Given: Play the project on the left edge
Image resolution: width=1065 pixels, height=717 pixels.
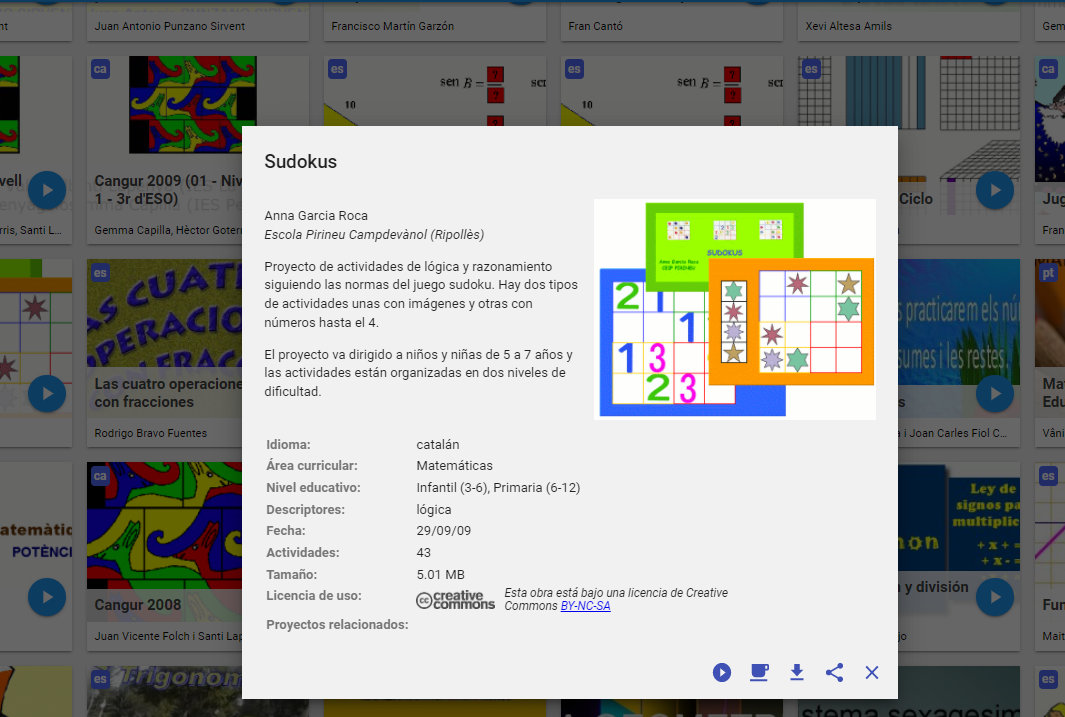Looking at the screenshot, I should pyautogui.click(x=47, y=190).
